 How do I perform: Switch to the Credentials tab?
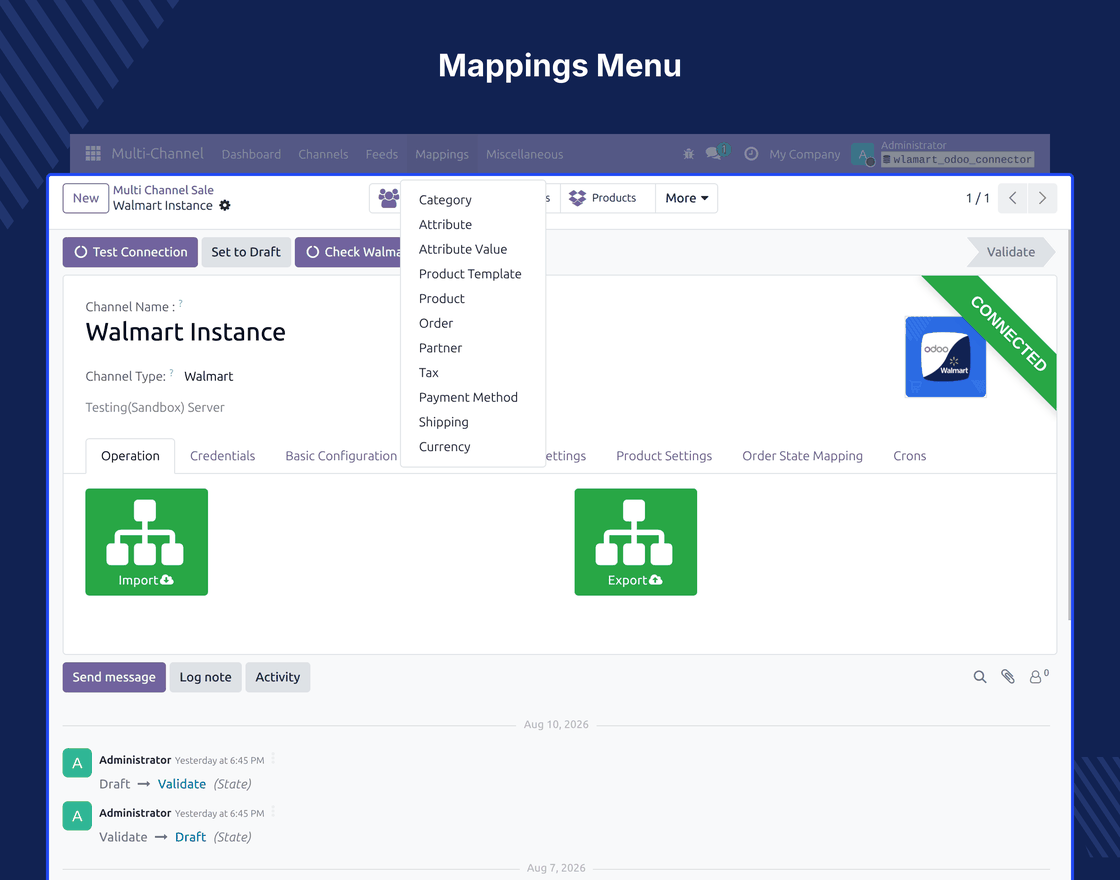(x=222, y=456)
